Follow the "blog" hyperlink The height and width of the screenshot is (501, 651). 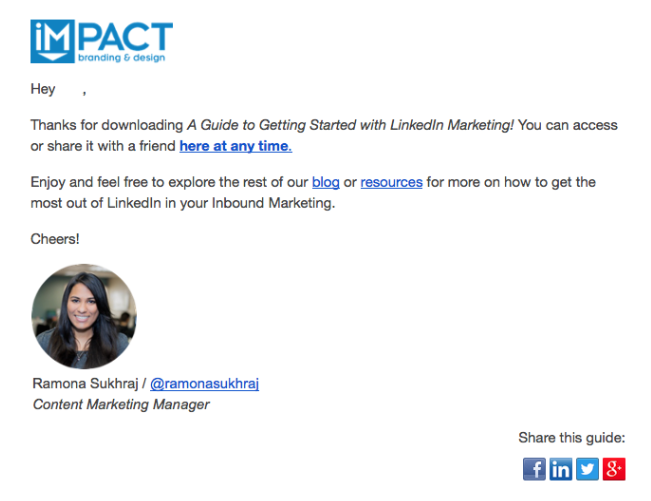326,182
